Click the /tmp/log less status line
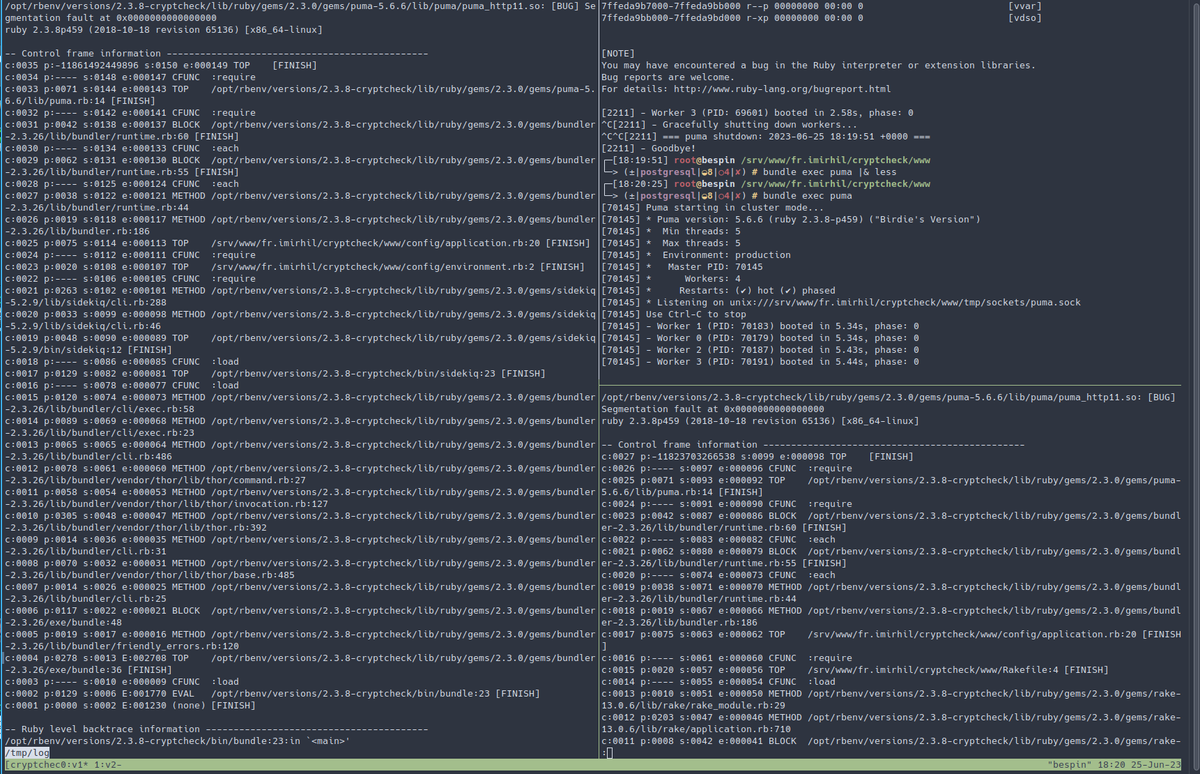The height and width of the screenshot is (774, 1200). tap(26, 752)
